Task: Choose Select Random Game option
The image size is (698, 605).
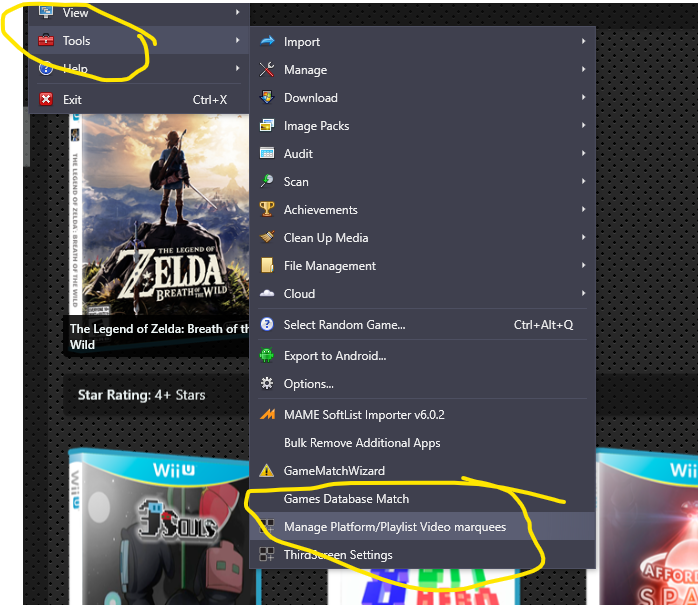Action: [x=344, y=325]
